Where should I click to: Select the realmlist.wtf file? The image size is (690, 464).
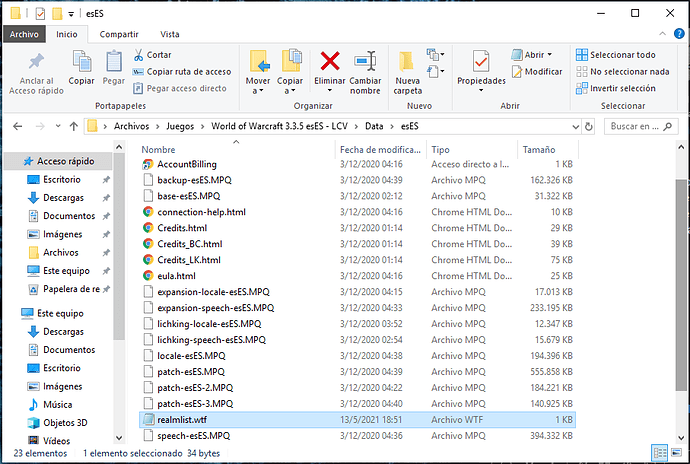tap(357, 420)
